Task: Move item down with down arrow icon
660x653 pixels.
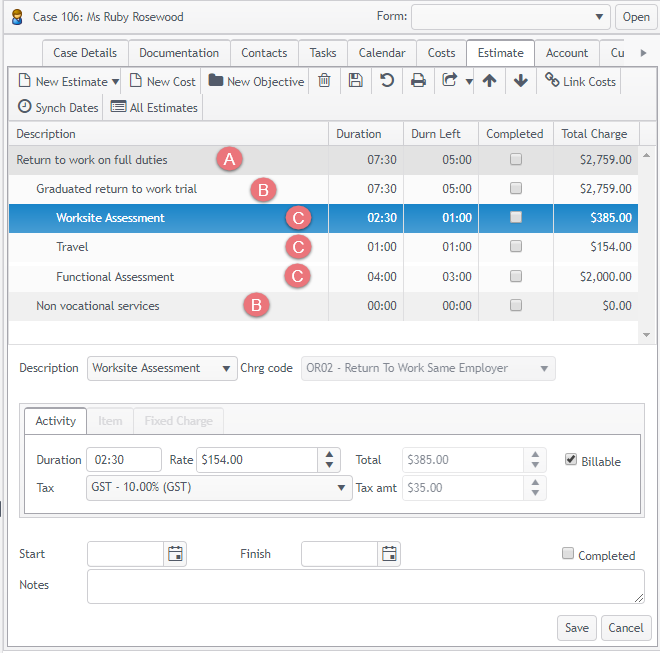Action: click(520, 81)
